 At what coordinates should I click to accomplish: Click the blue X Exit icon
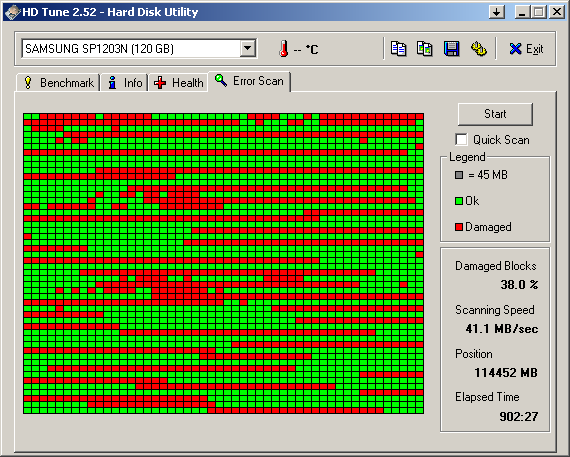click(515, 49)
